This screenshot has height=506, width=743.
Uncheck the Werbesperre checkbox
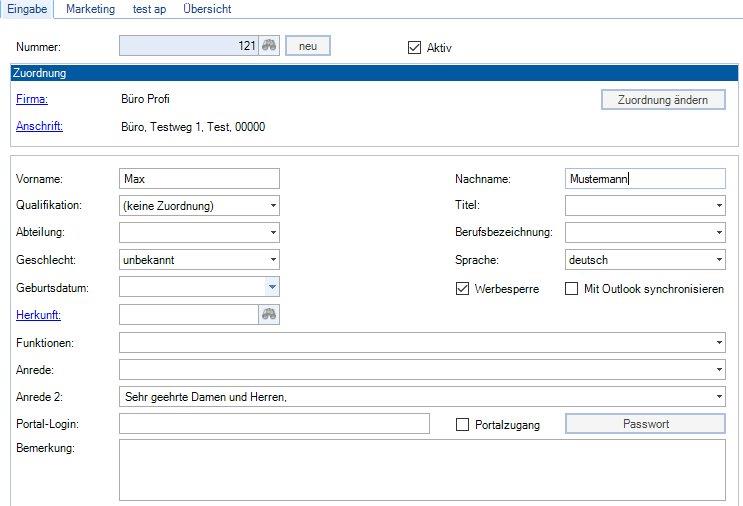coord(462,289)
